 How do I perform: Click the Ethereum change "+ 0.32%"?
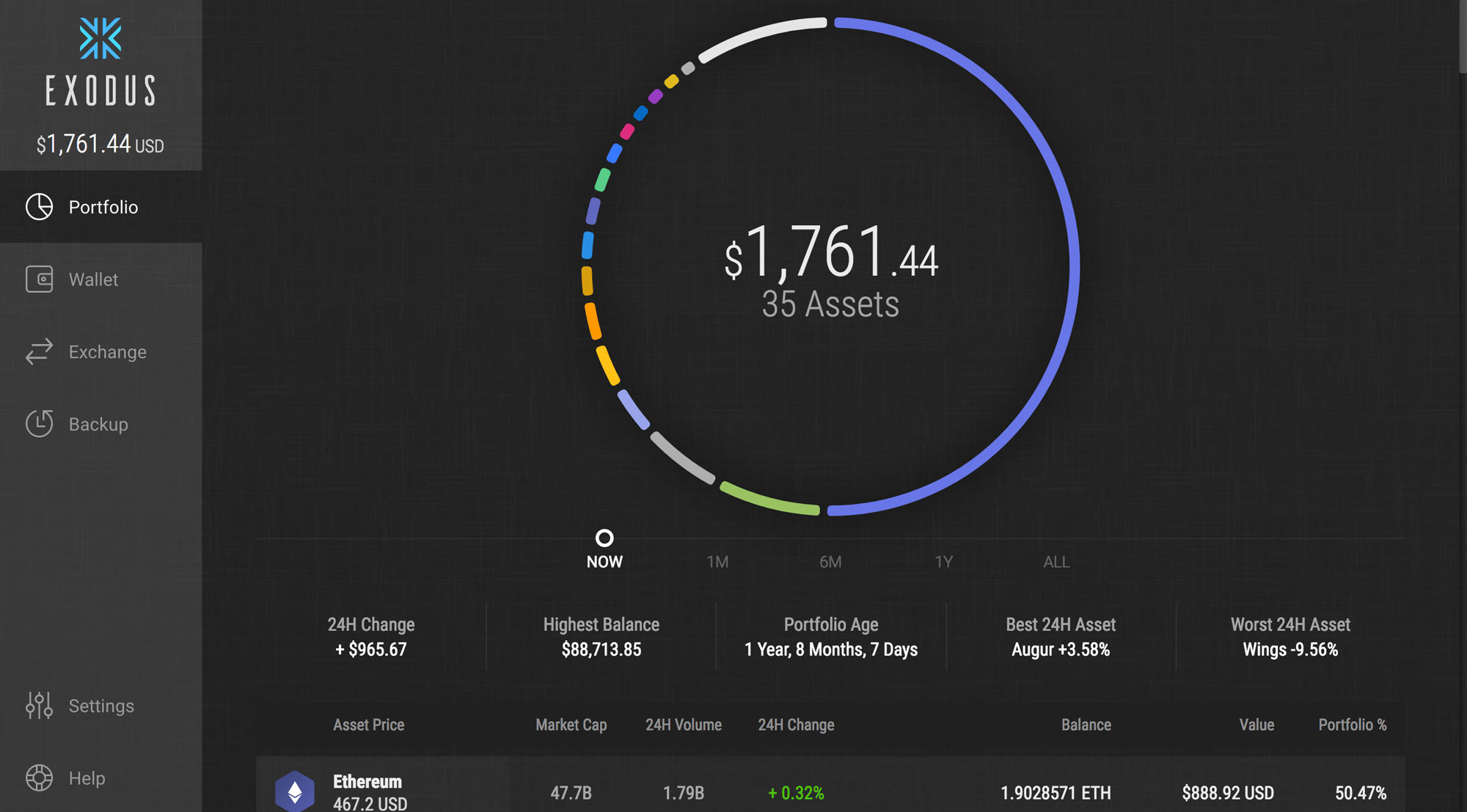(x=796, y=793)
